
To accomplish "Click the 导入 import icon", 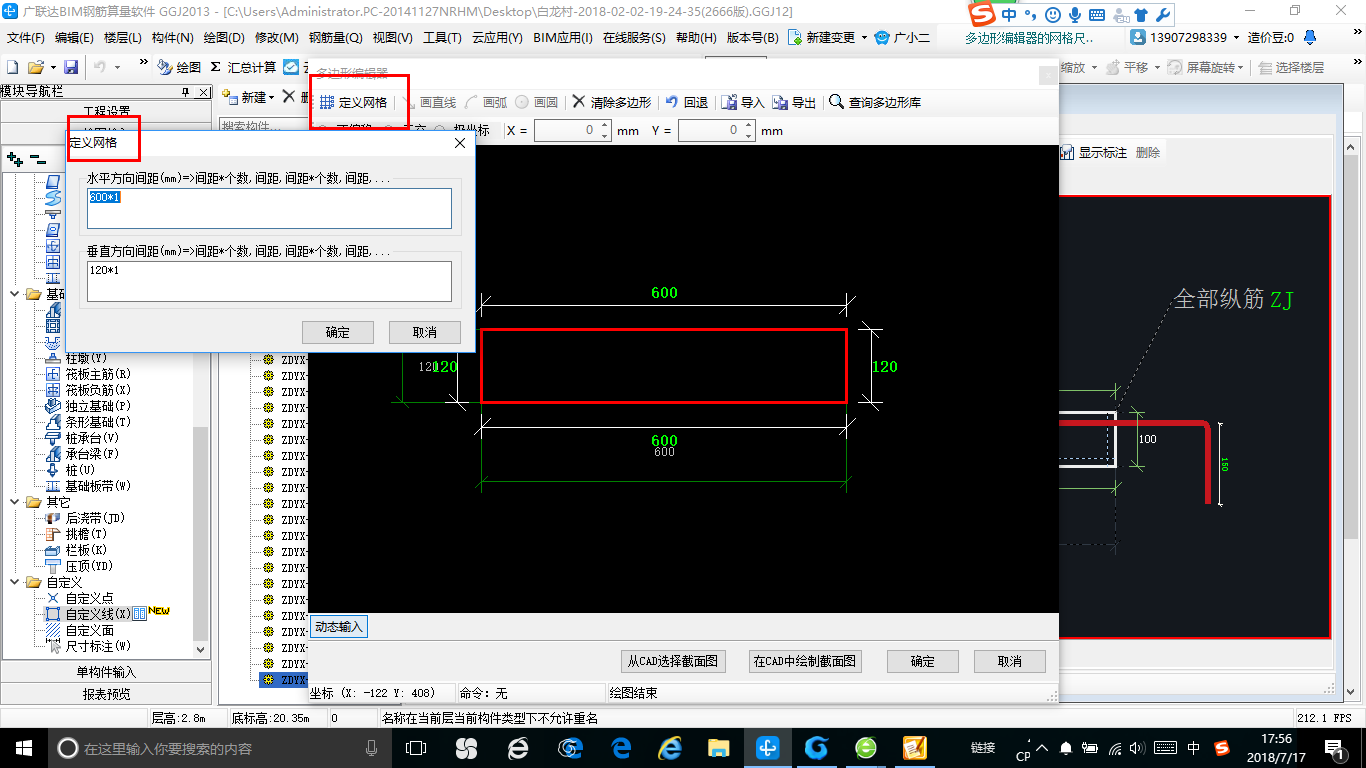I will click(730, 102).
